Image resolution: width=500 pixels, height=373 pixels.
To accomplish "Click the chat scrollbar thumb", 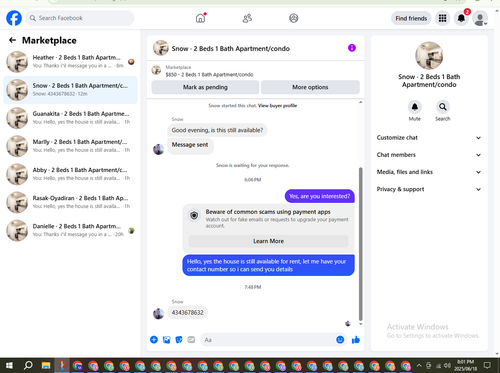I will pos(360,244).
